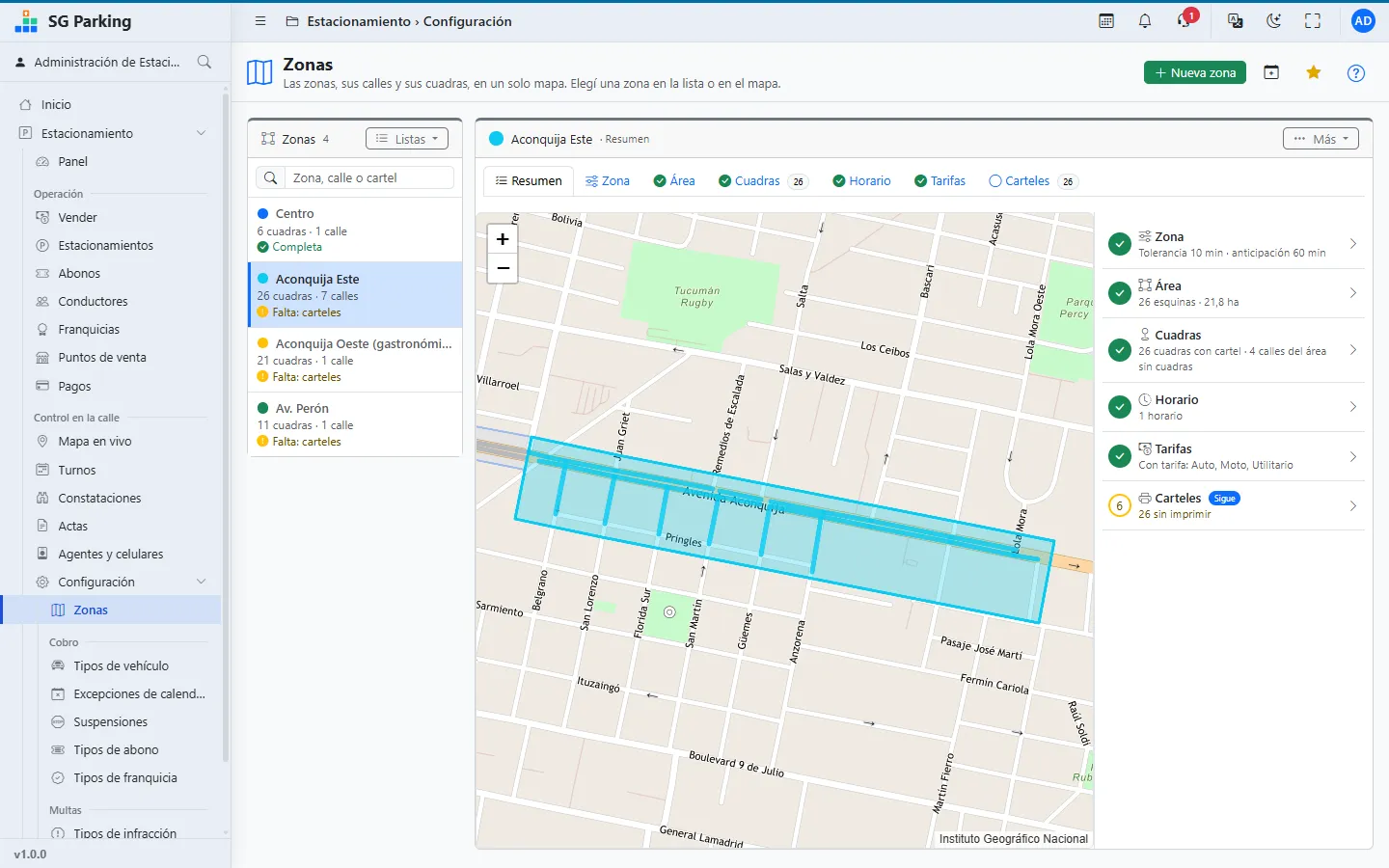Zoom in on the map
The width and height of the screenshot is (1389, 868).
(x=503, y=239)
